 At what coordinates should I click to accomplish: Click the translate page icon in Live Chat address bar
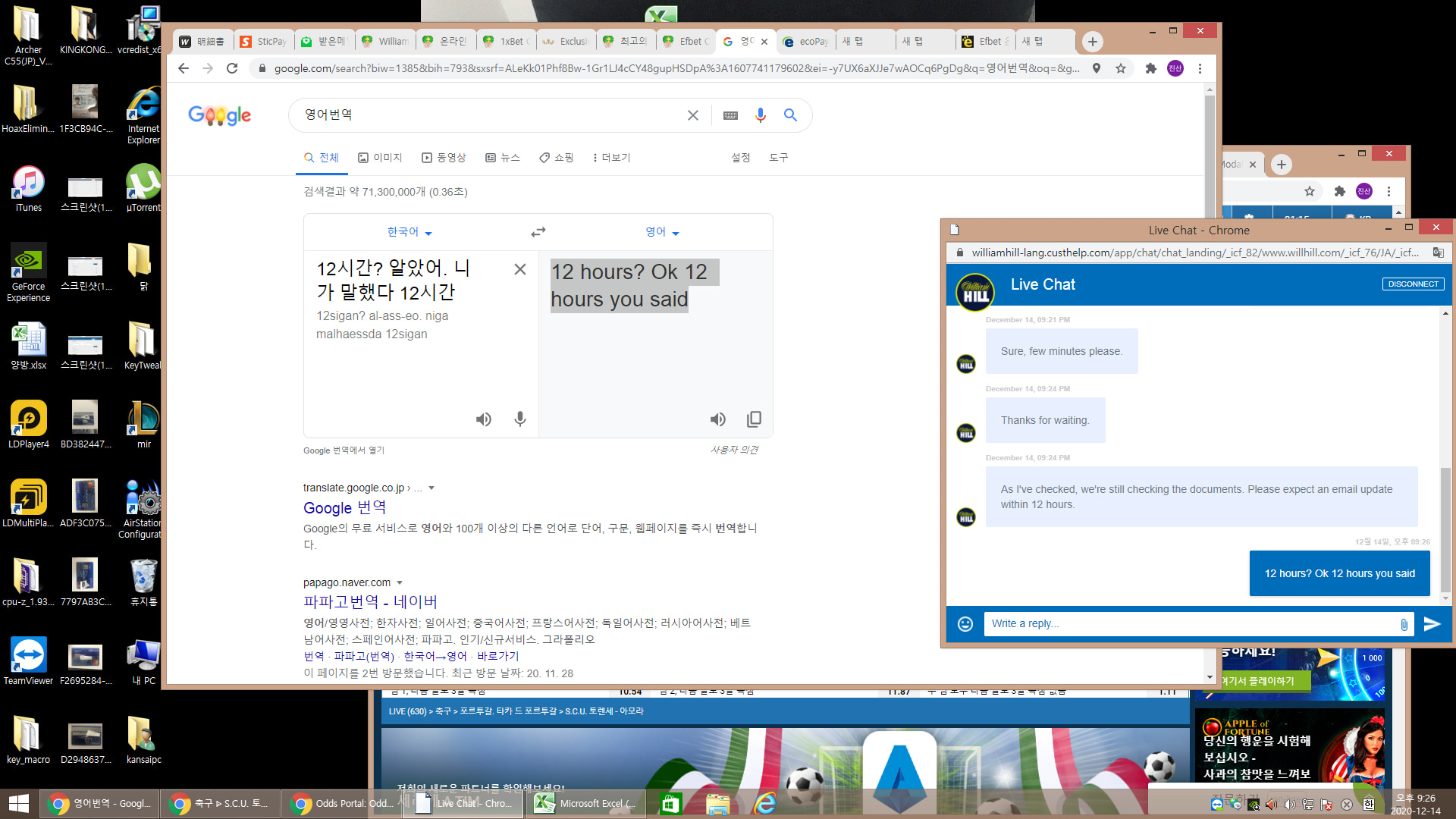pos(1438,253)
